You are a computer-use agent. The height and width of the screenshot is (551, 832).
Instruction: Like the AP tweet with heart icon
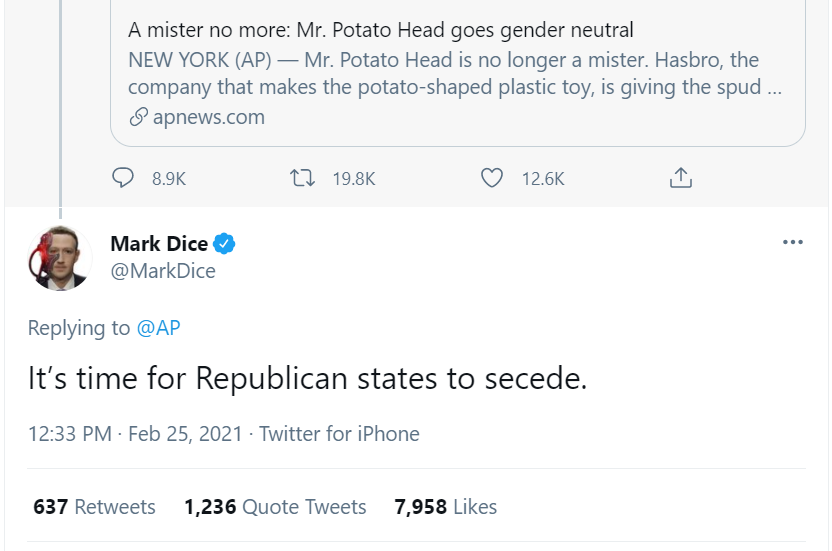491,178
